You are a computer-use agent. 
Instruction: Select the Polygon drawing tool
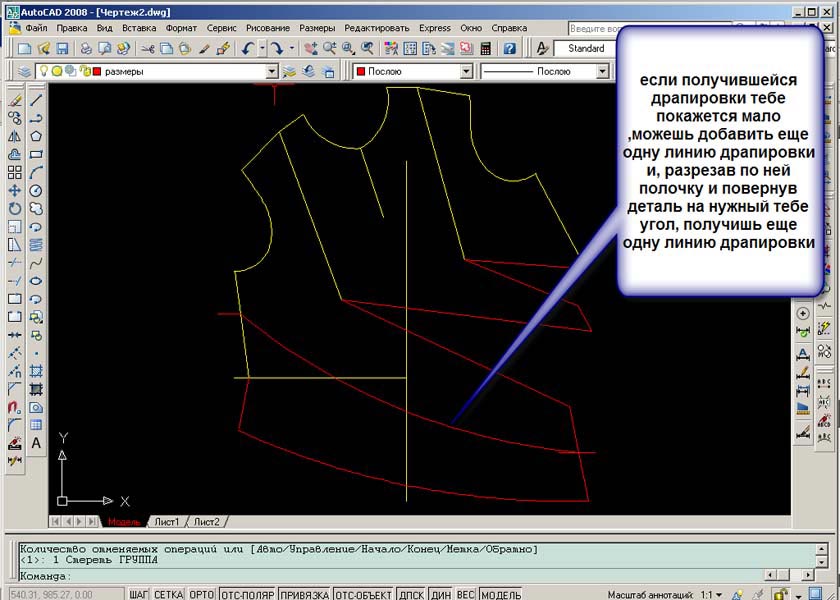click(36, 136)
